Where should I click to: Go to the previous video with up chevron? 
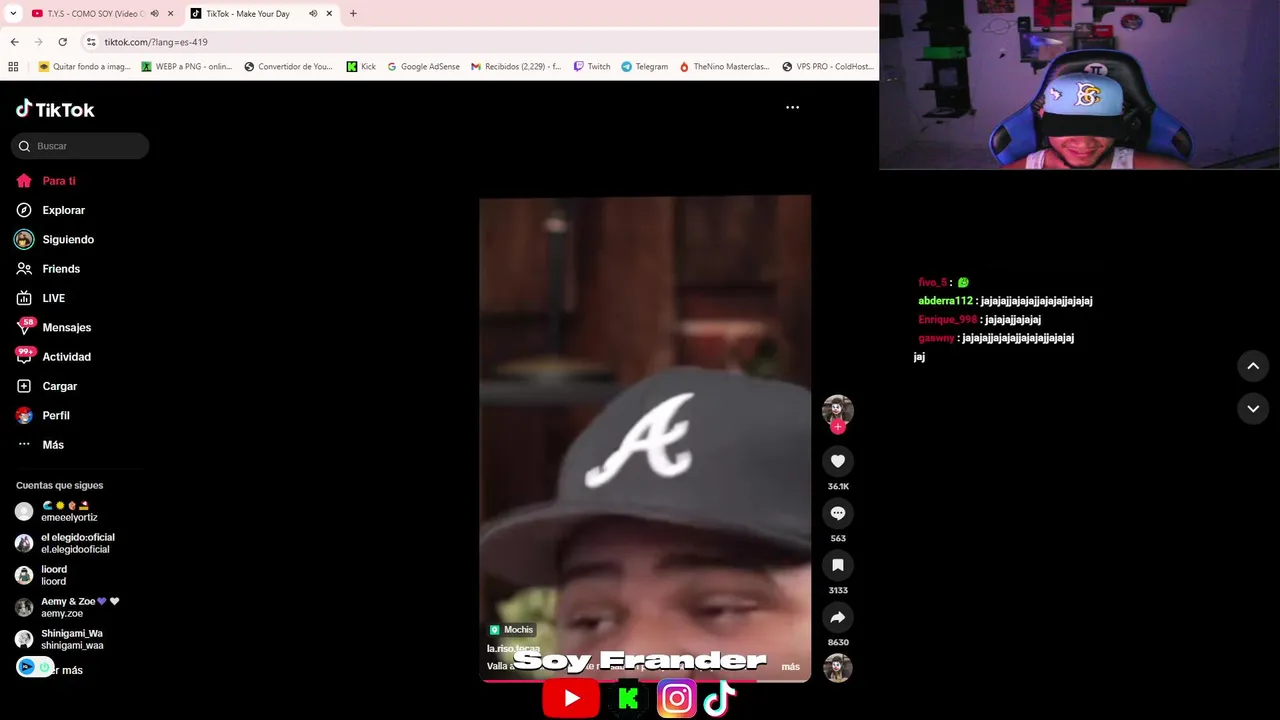(x=1253, y=366)
